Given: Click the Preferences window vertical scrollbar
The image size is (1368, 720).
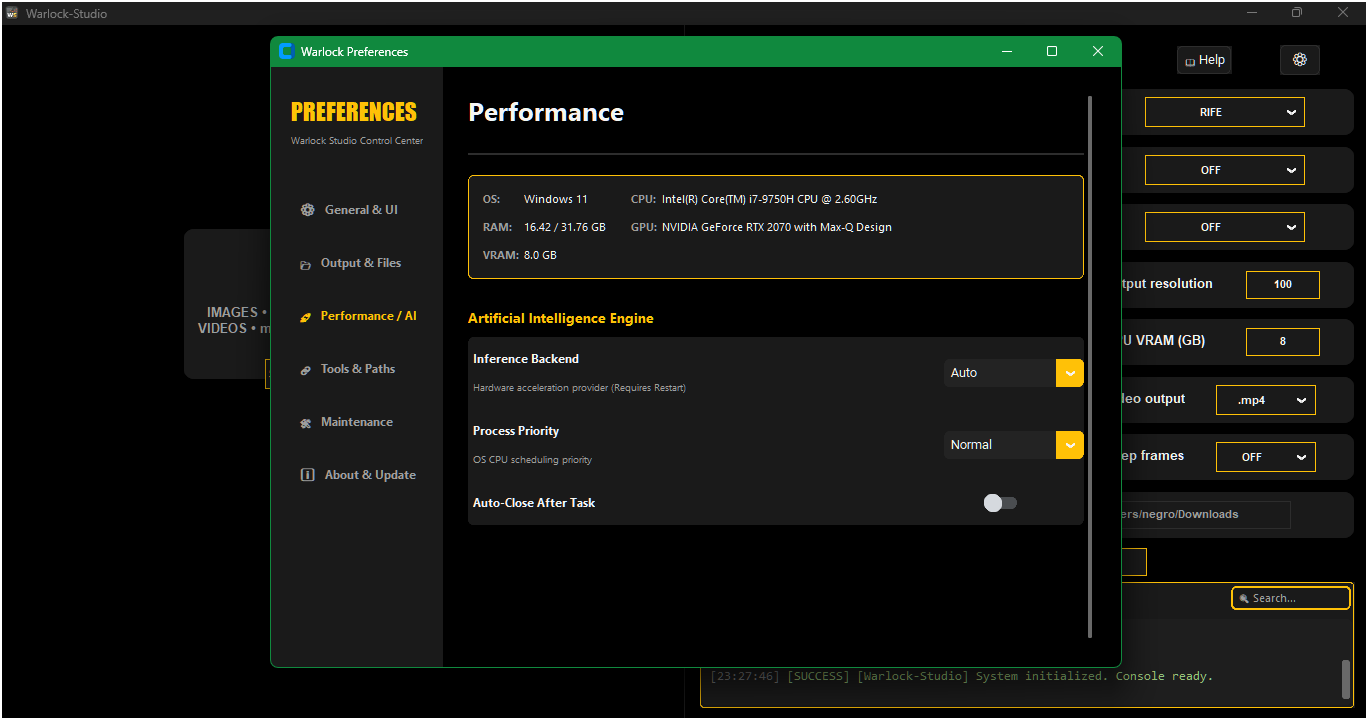Looking at the screenshot, I should click(x=1090, y=366).
